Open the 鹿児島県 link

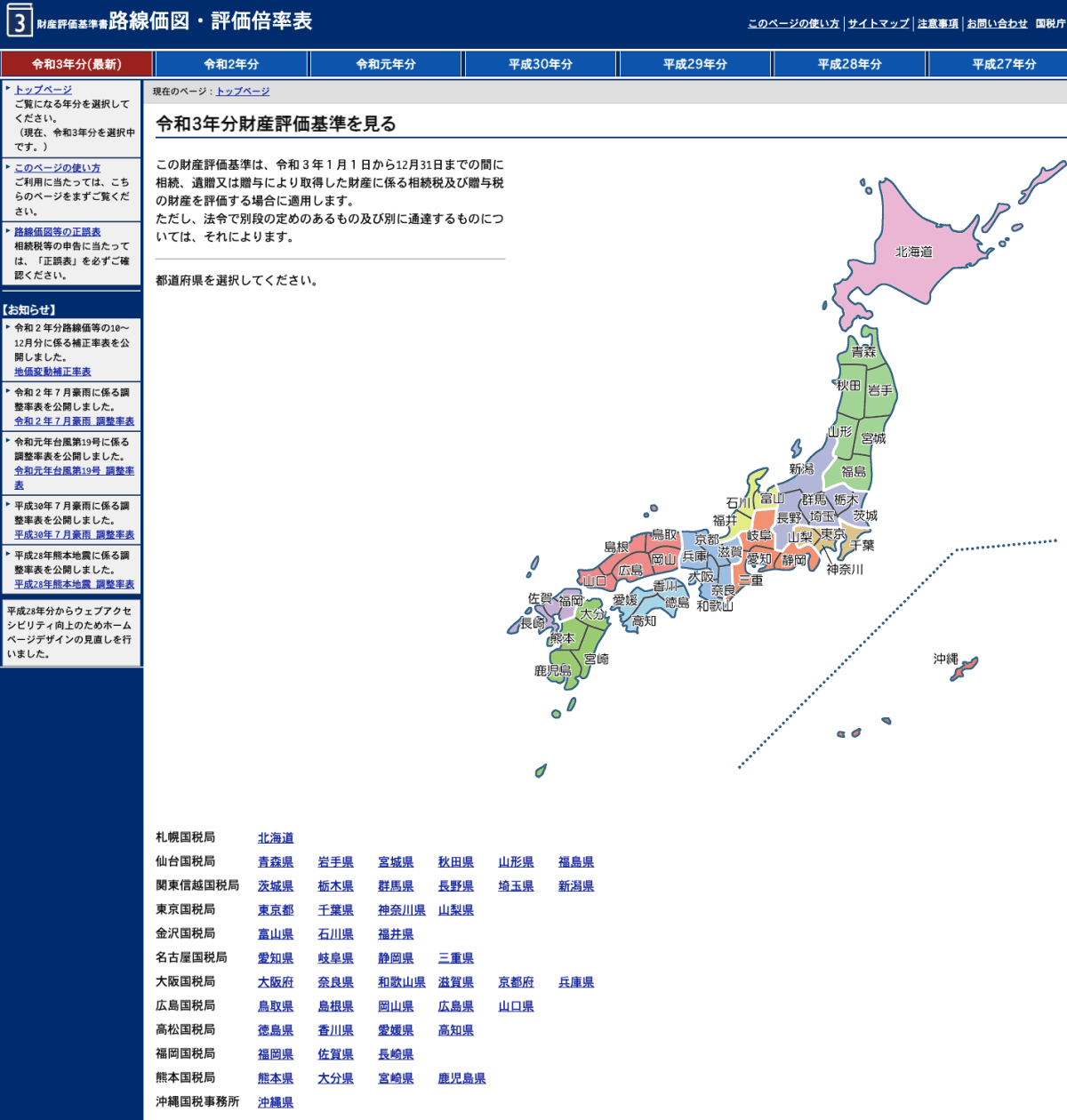pos(462,1078)
